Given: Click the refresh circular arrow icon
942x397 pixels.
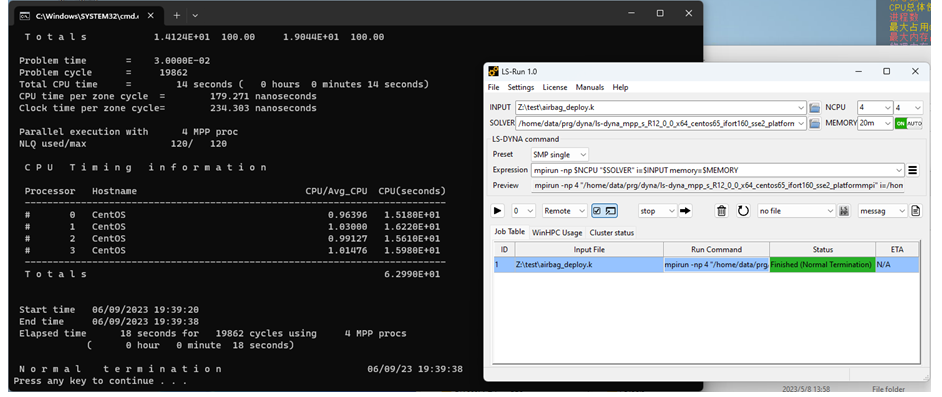Looking at the screenshot, I should pos(743,211).
